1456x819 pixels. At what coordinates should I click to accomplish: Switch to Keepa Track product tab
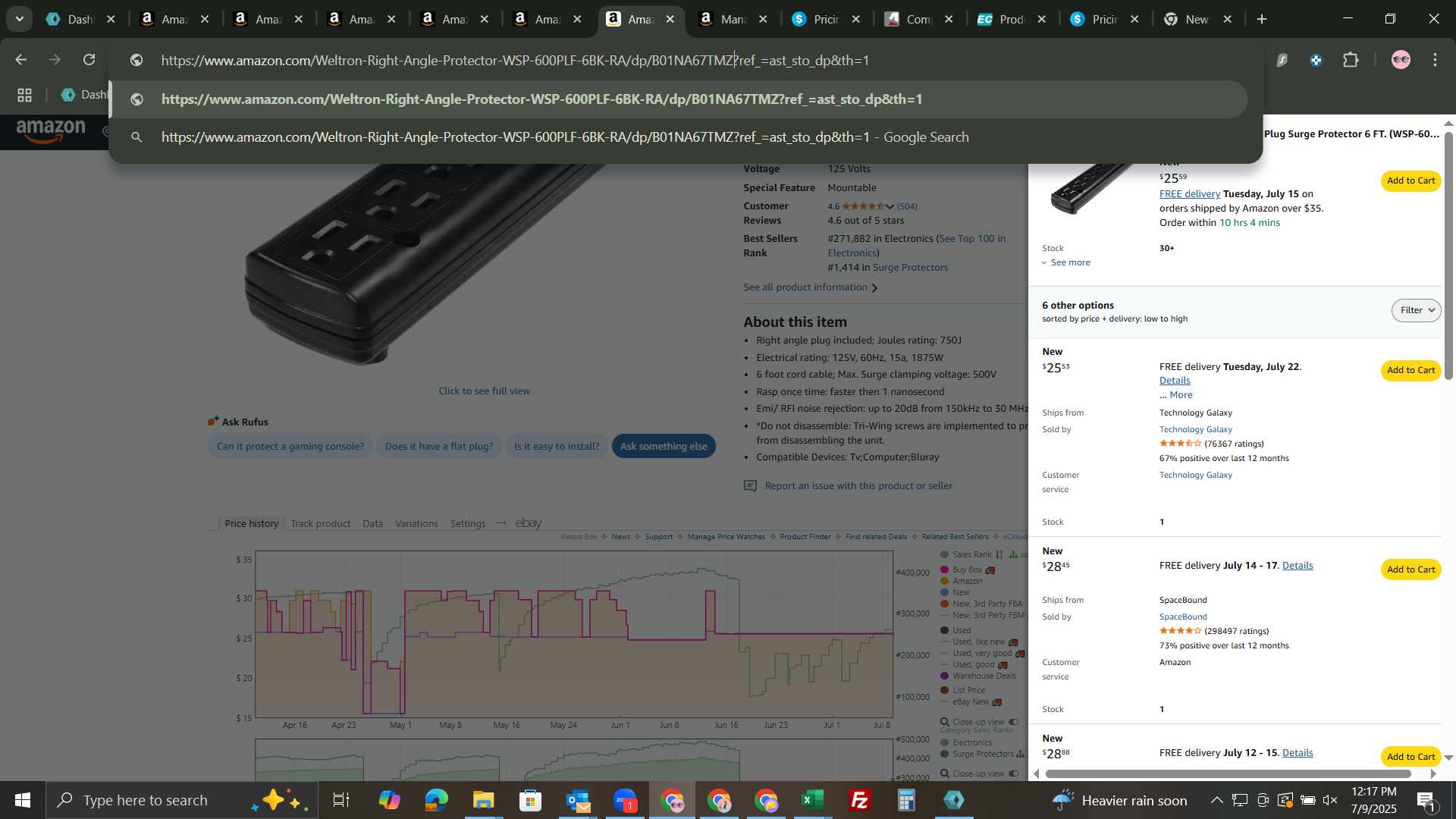320,523
